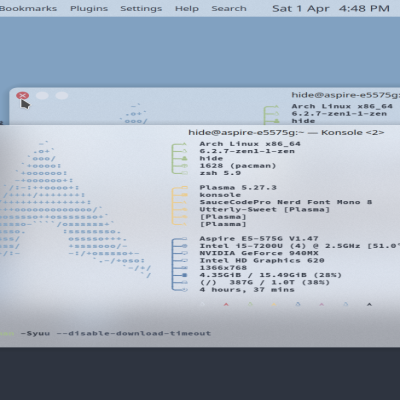Click the laptop icon beside Aspire E5-575G V1.47
The height and width of the screenshot is (400, 400).
coord(184,239)
